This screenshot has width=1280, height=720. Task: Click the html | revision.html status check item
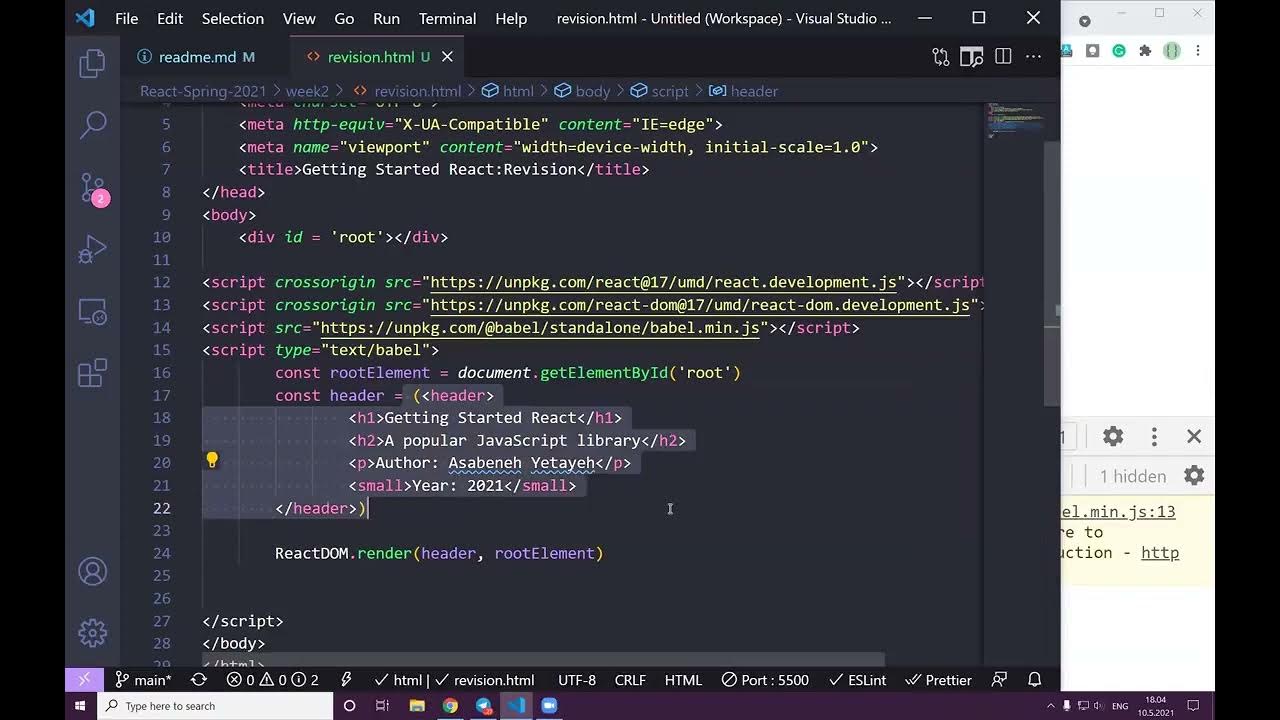[454, 680]
